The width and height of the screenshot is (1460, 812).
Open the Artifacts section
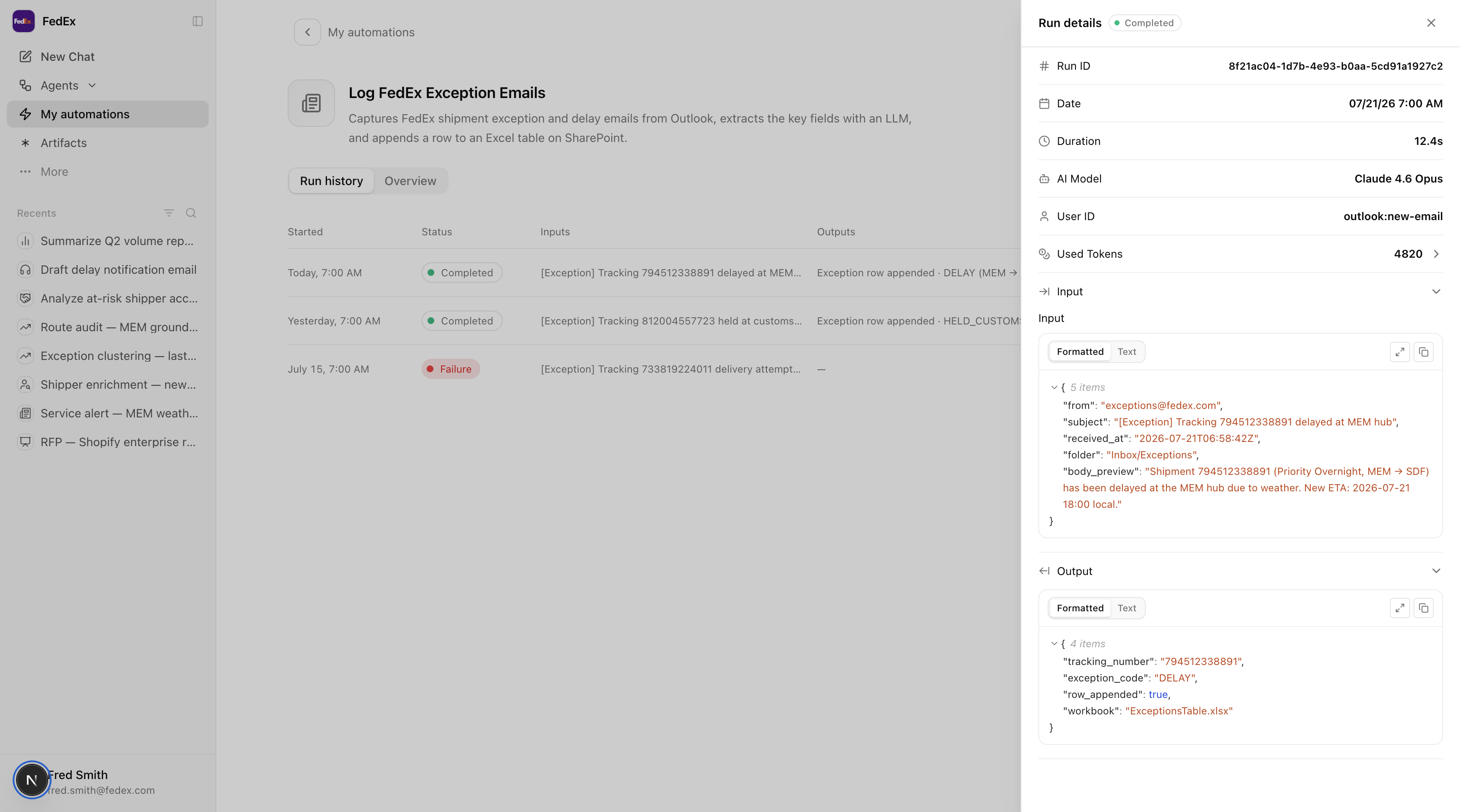coord(107,143)
